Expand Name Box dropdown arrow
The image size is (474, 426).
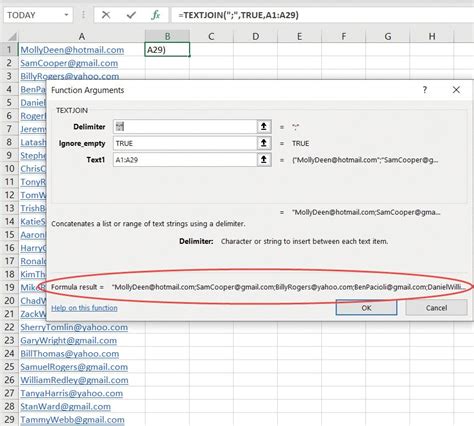pyautogui.click(x=66, y=15)
